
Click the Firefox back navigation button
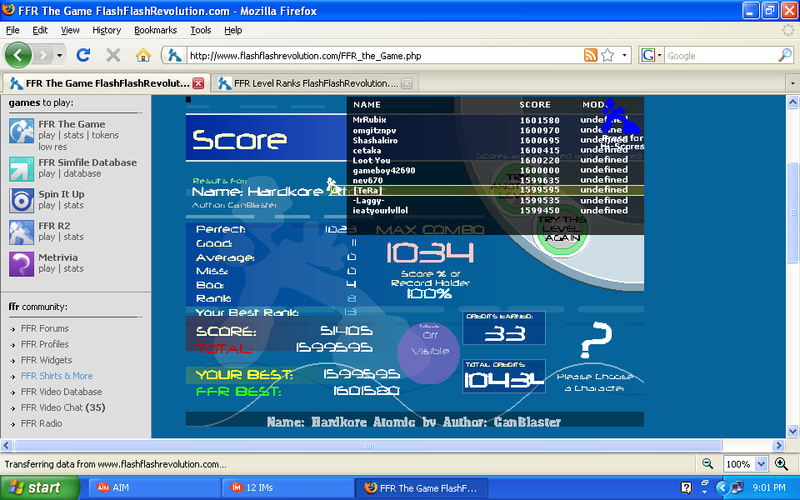tap(20, 55)
